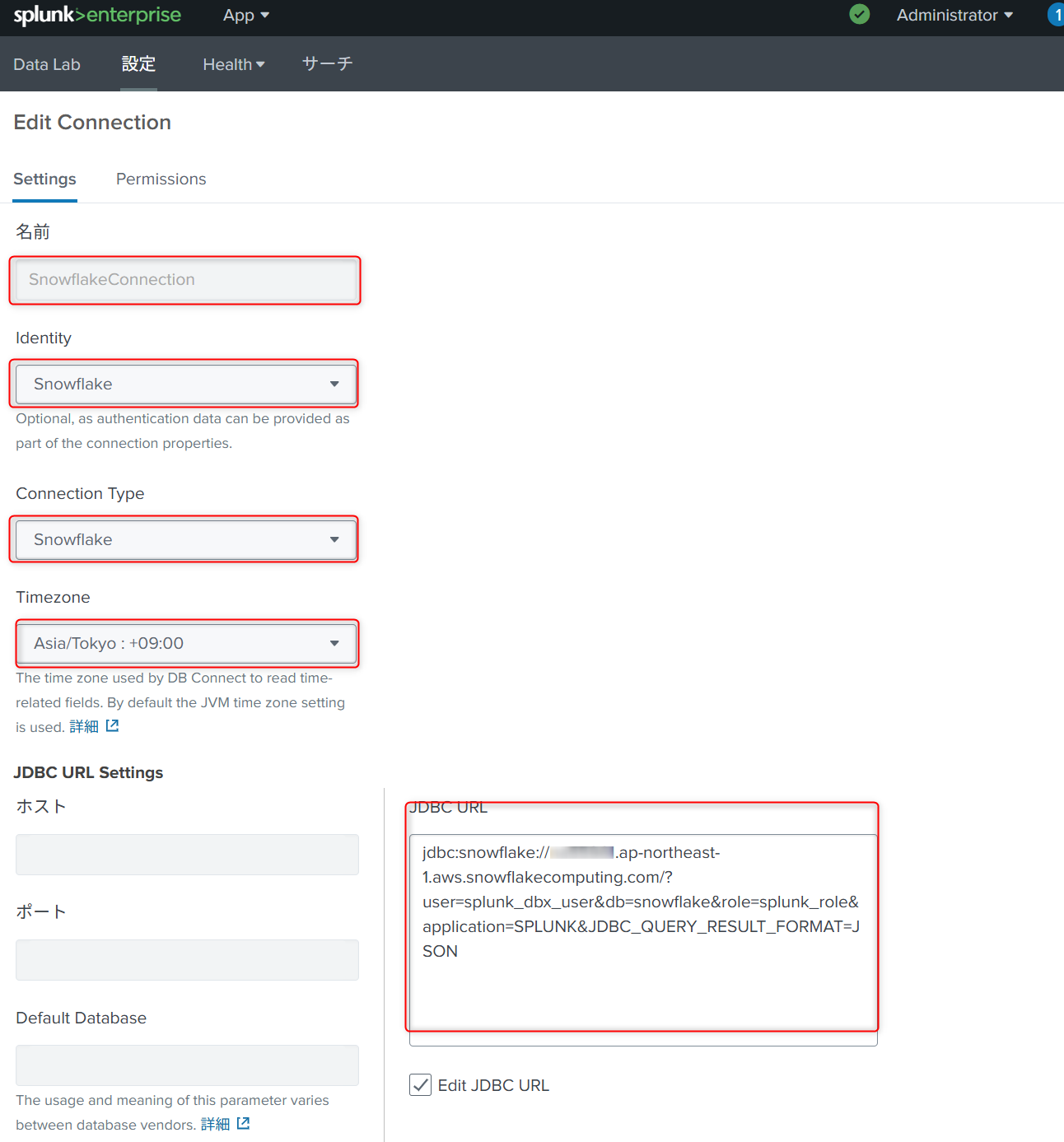Click the ポート input field
The height and width of the screenshot is (1142, 1064).
point(187,960)
